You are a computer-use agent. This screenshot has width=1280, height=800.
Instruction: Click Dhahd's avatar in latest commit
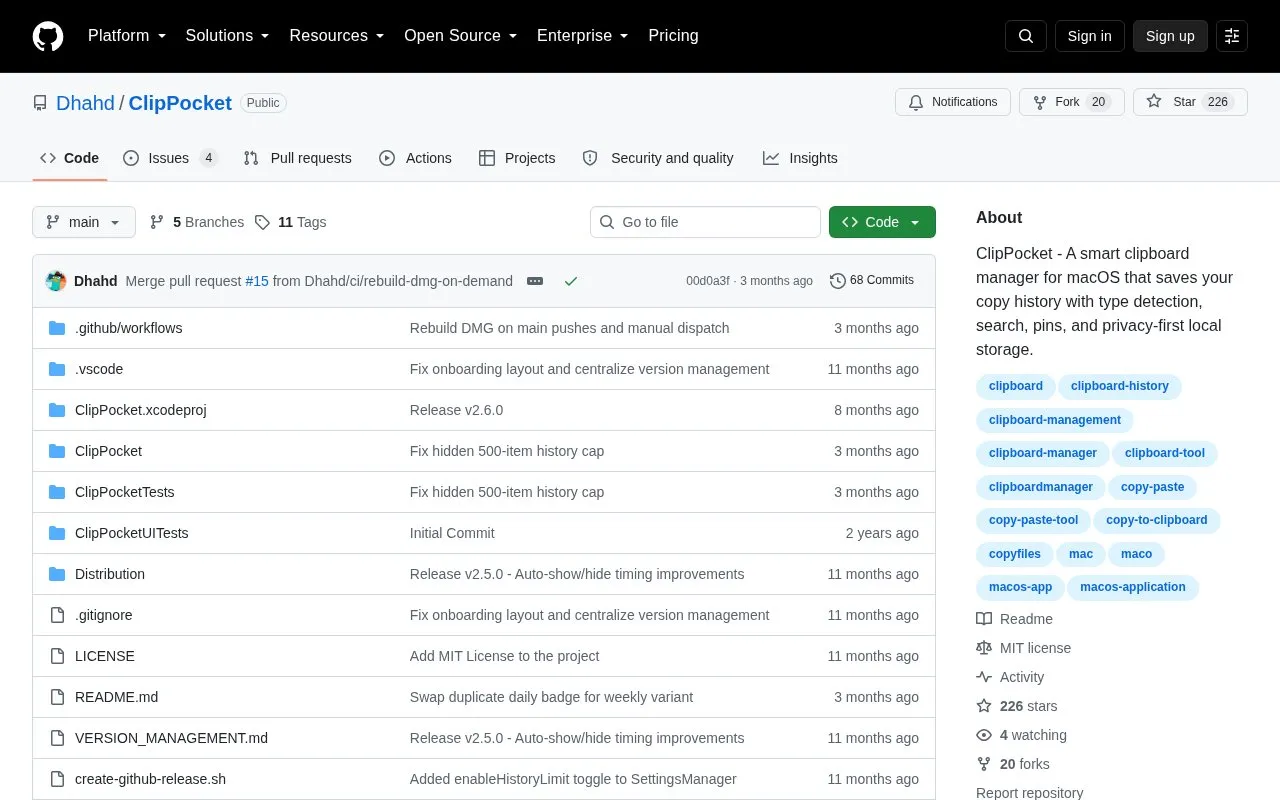[56, 281]
